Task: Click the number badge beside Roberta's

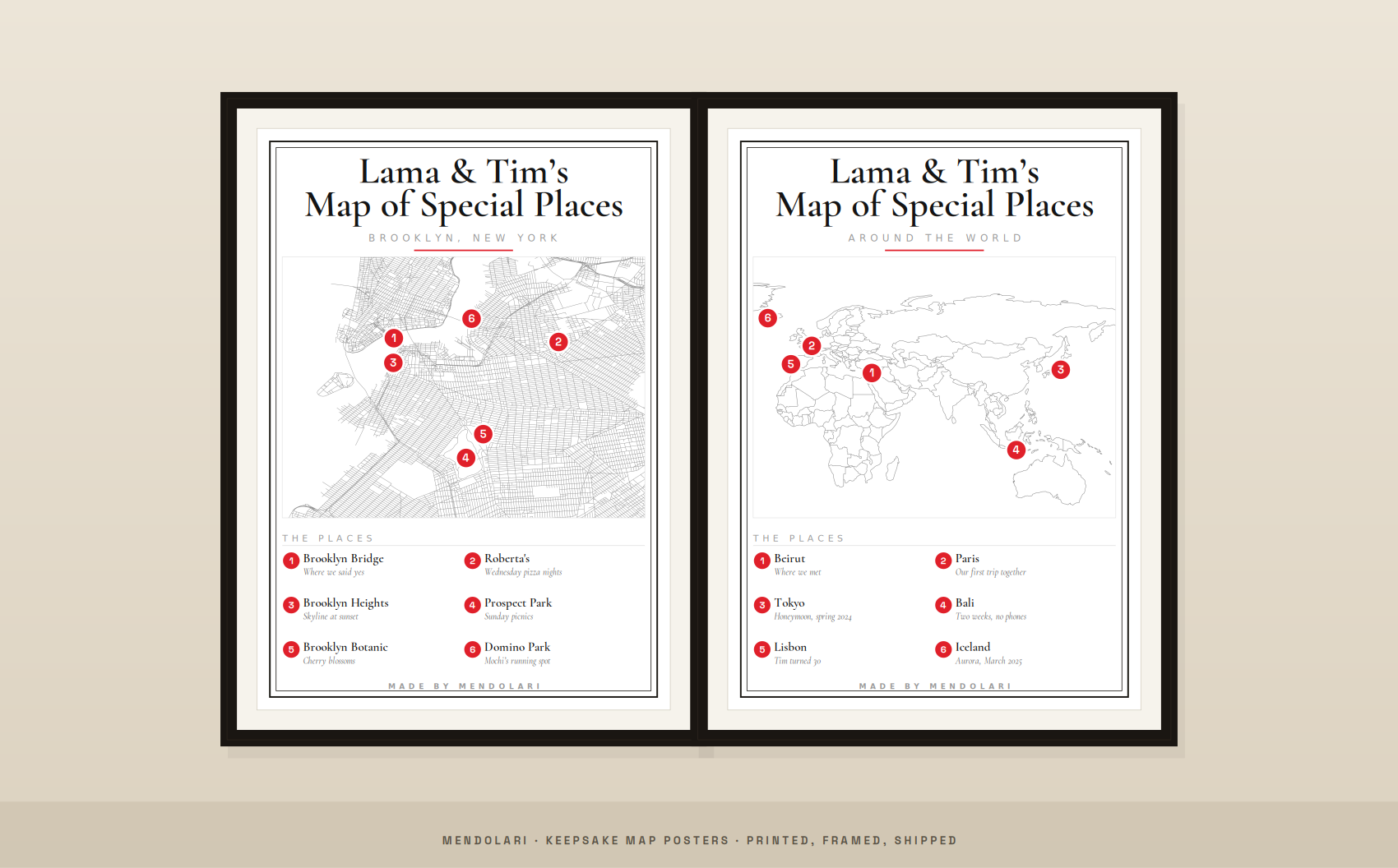Action: click(472, 561)
